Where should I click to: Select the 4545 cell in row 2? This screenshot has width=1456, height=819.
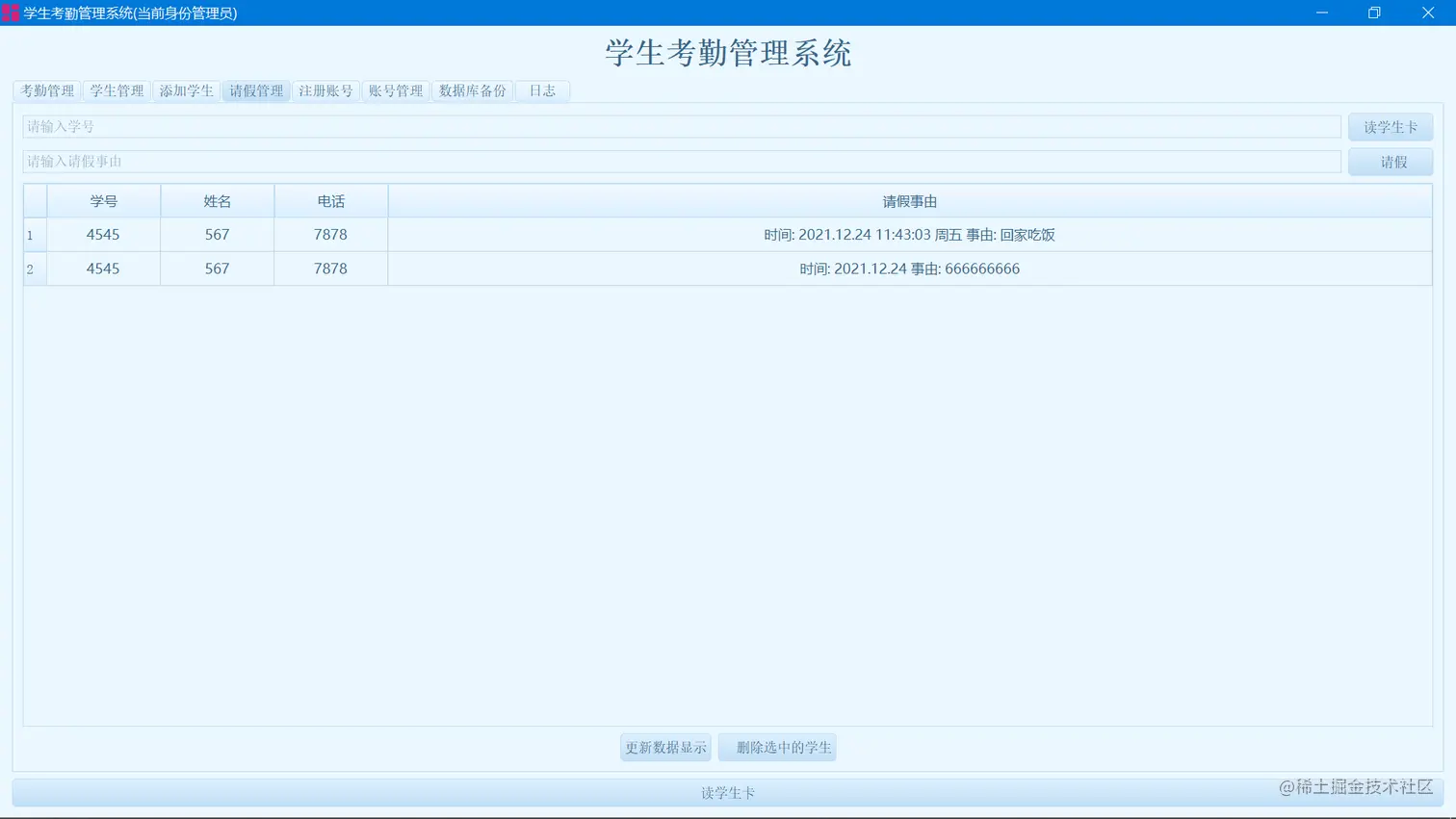coord(103,269)
